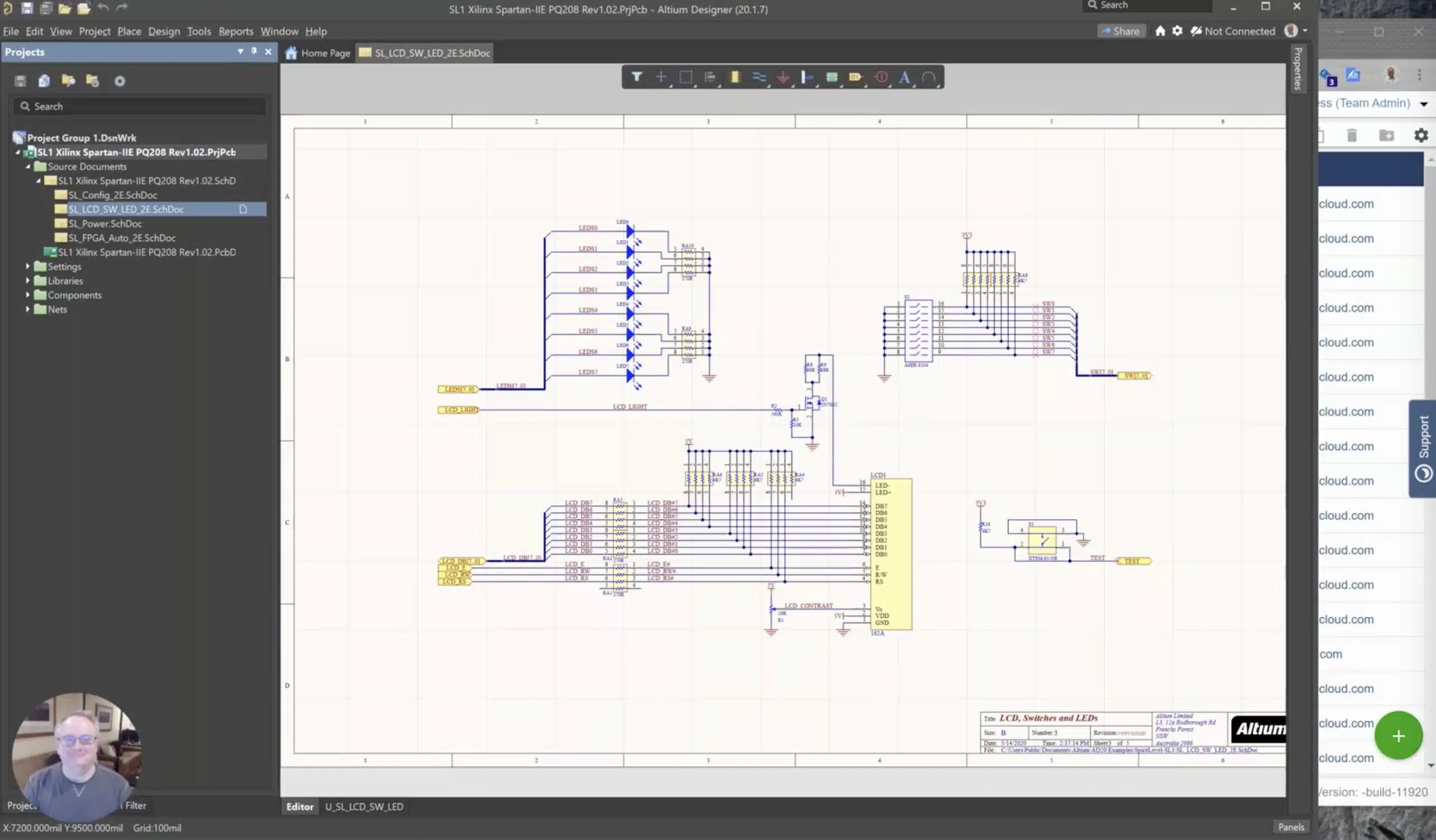Click the Search box in title bar
Viewport: 1436px width, 840px height.
(1147, 5)
